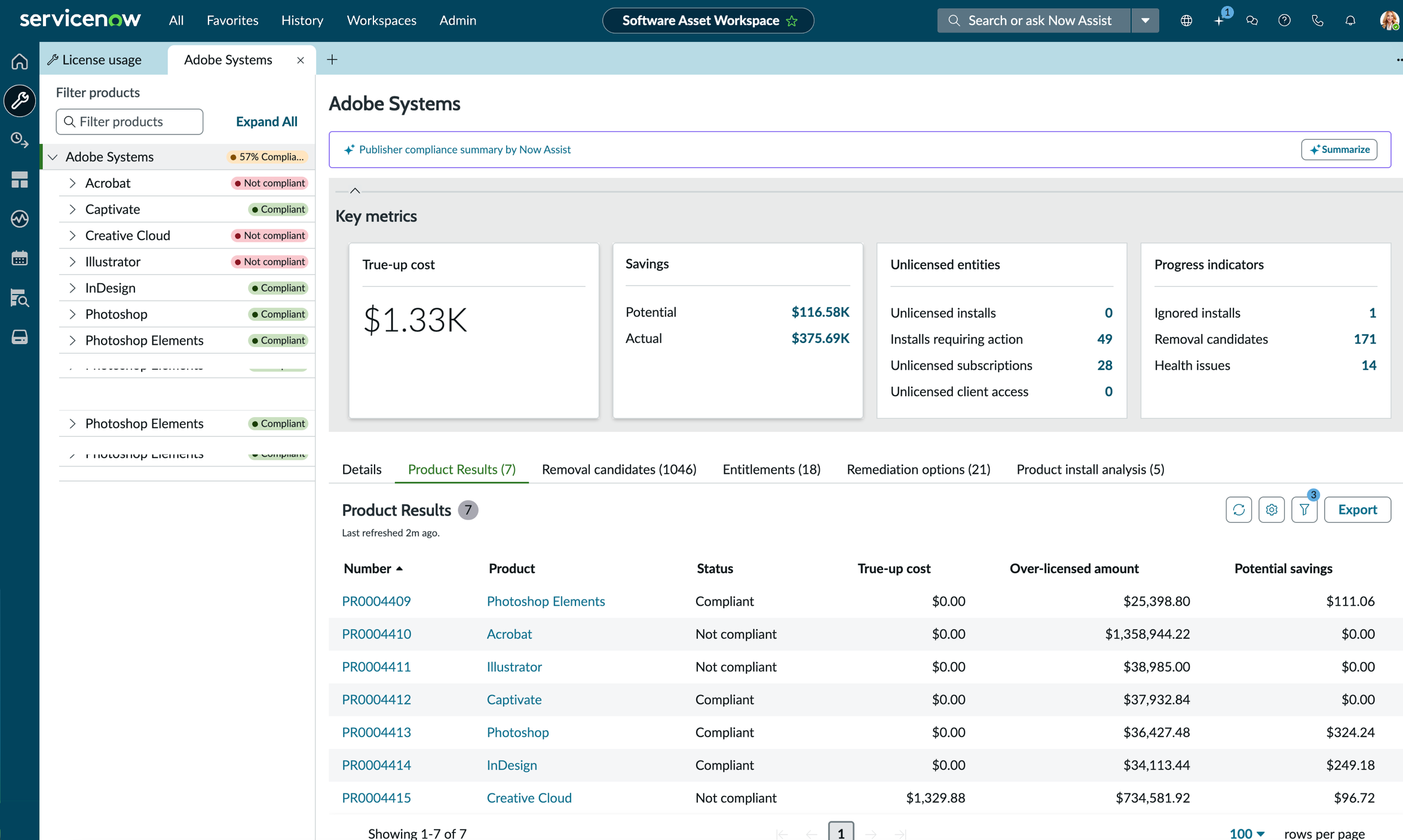Sort by Potential savings column header
This screenshot has width=1403, height=840.
point(1283,568)
